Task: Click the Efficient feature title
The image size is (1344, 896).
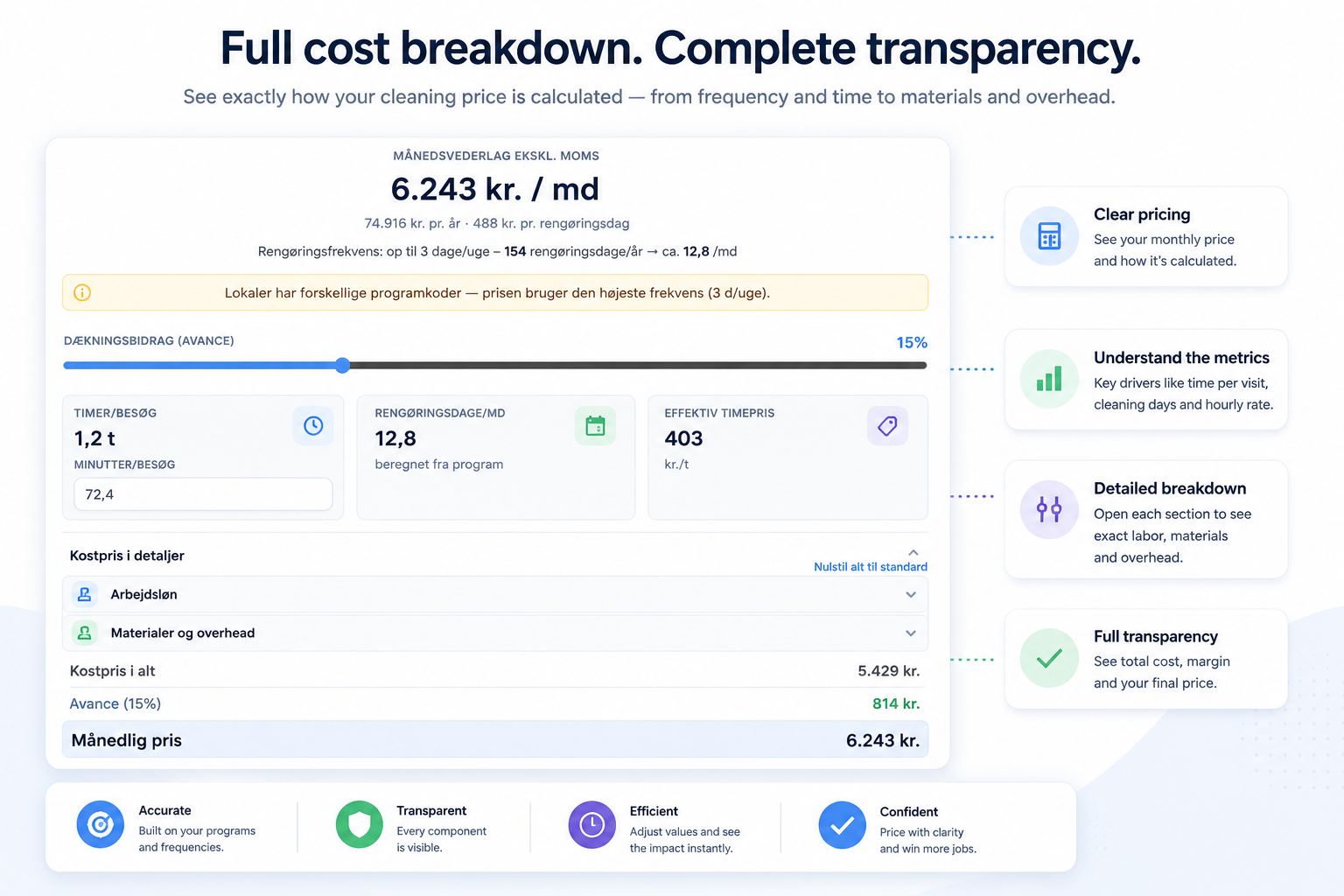Action: click(654, 811)
